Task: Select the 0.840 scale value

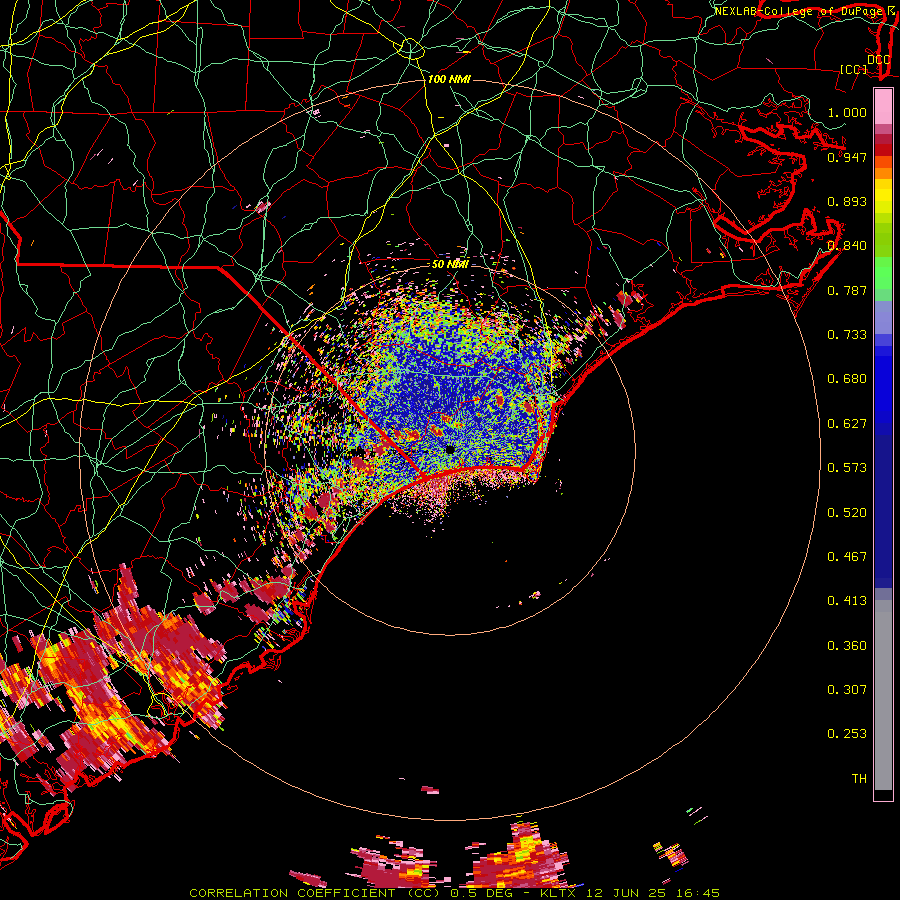Action: coord(847,246)
